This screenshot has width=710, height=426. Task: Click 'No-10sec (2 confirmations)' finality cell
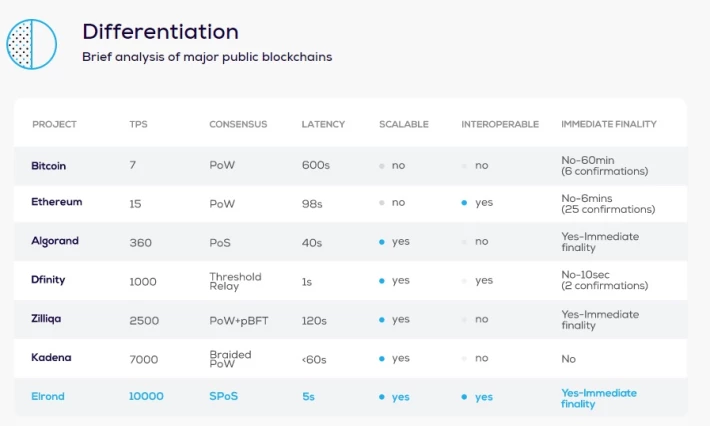tap(604, 280)
